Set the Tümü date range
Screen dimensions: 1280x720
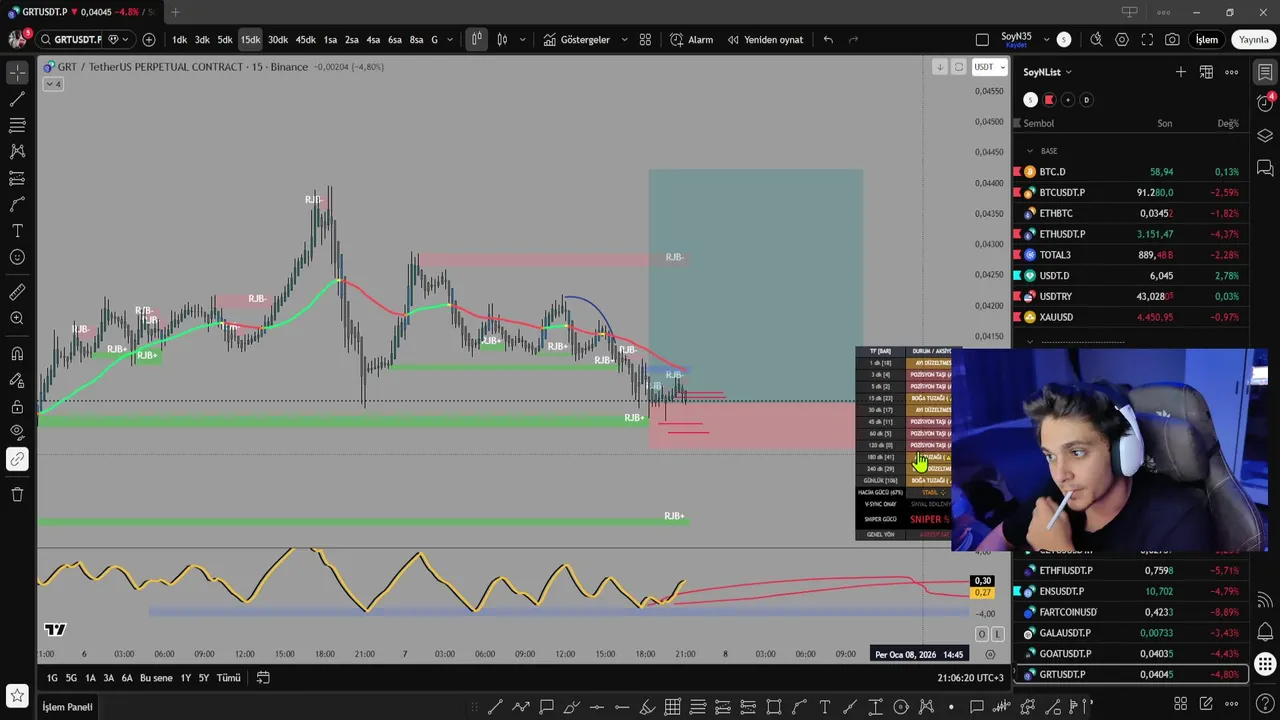click(x=229, y=678)
